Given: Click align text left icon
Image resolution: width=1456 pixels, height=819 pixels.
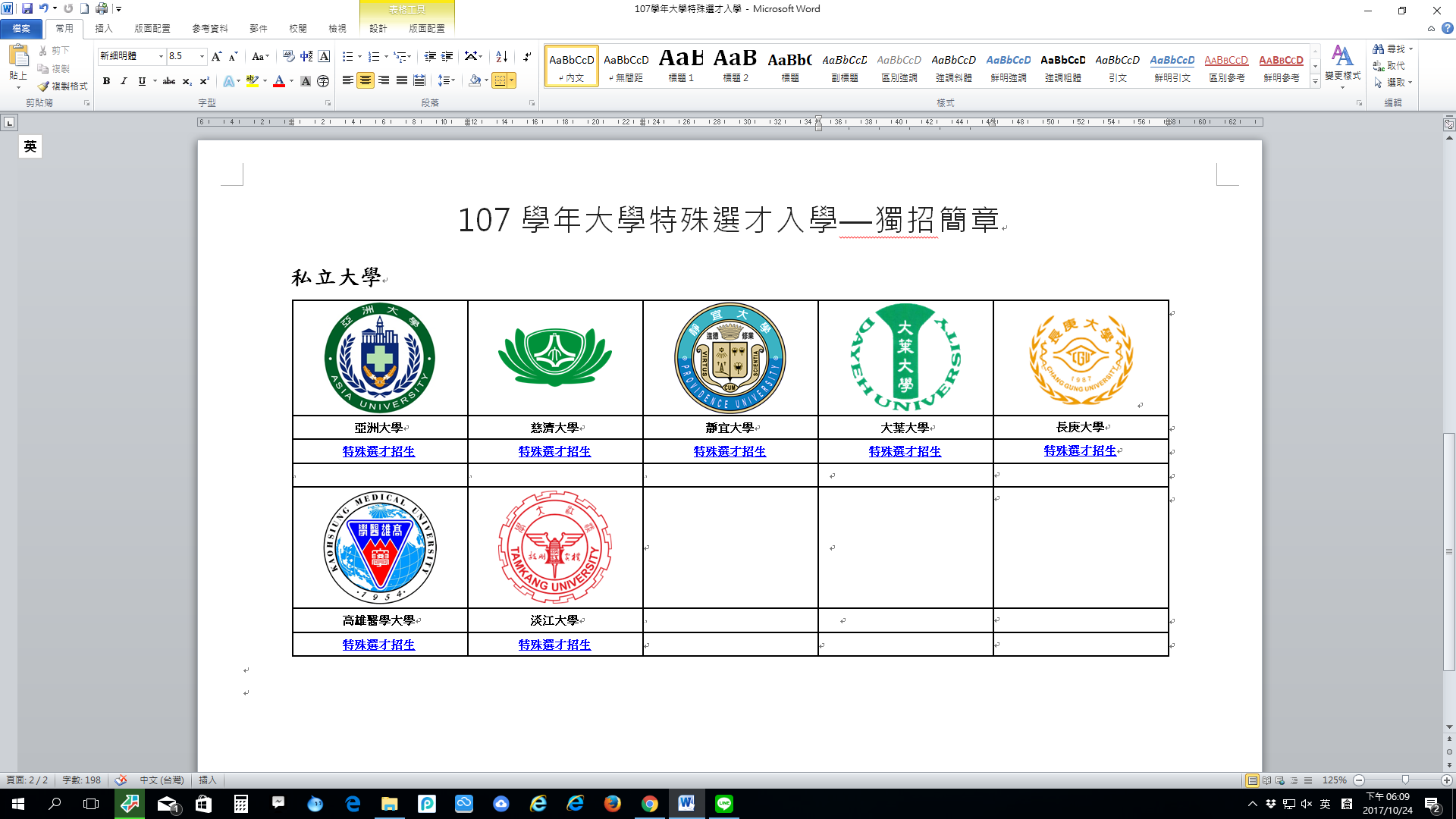Looking at the screenshot, I should tap(347, 80).
